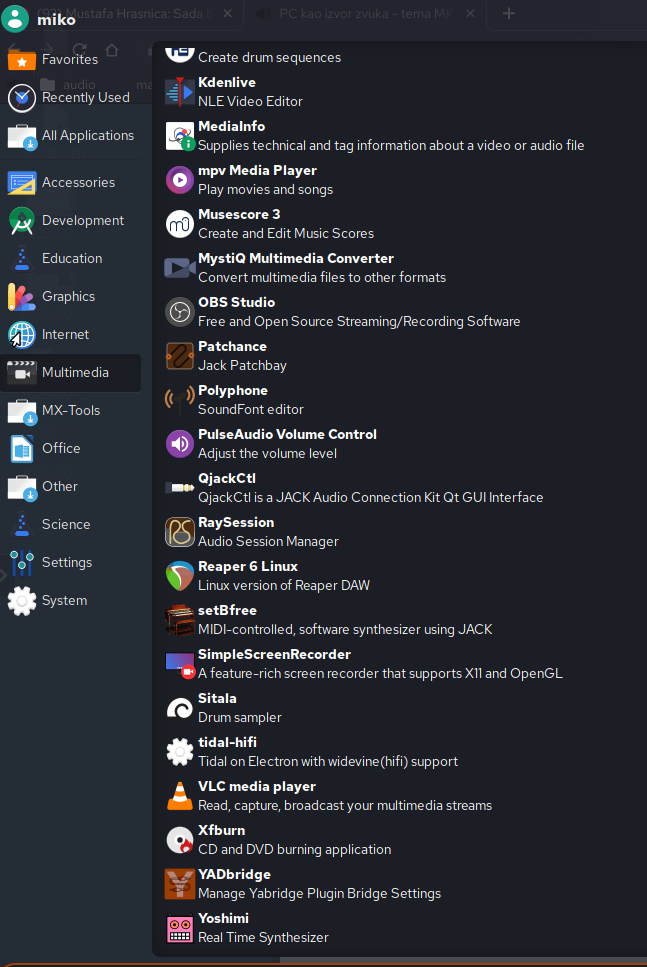Select the Office category
Screen dimensions: 647x967
(x=71, y=448)
